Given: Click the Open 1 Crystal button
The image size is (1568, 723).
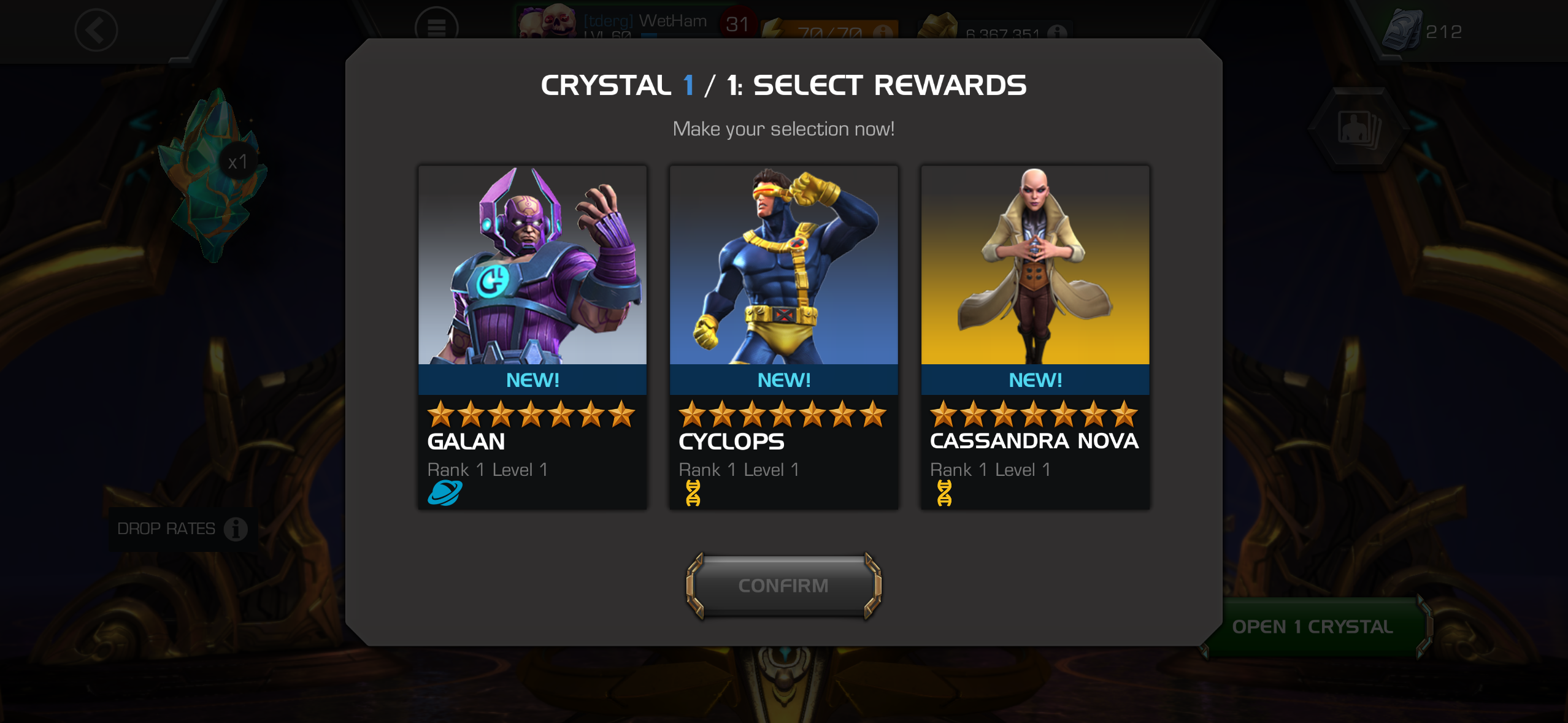Looking at the screenshot, I should click(1313, 627).
